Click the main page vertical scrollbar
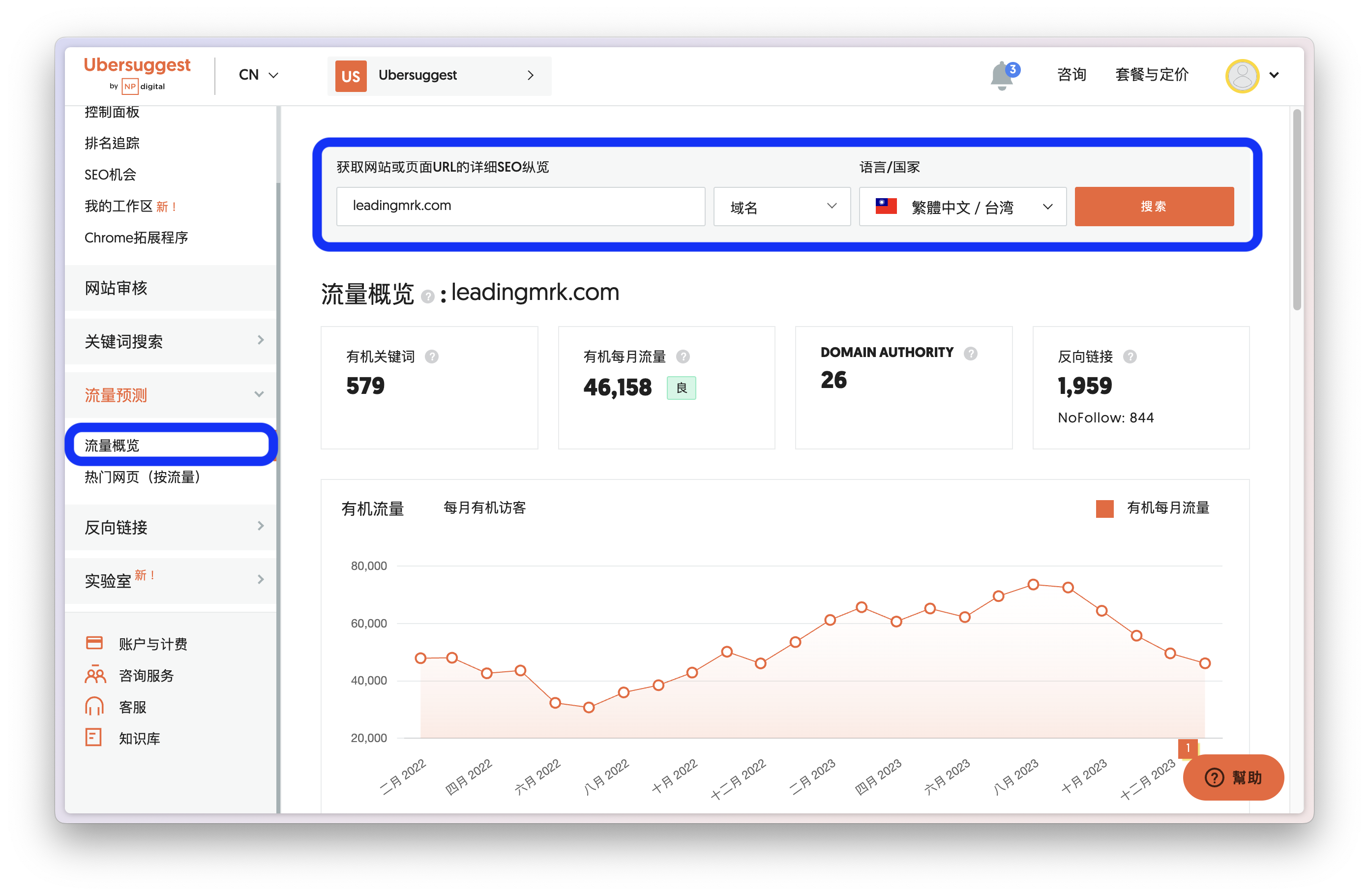 pyautogui.click(x=1297, y=210)
